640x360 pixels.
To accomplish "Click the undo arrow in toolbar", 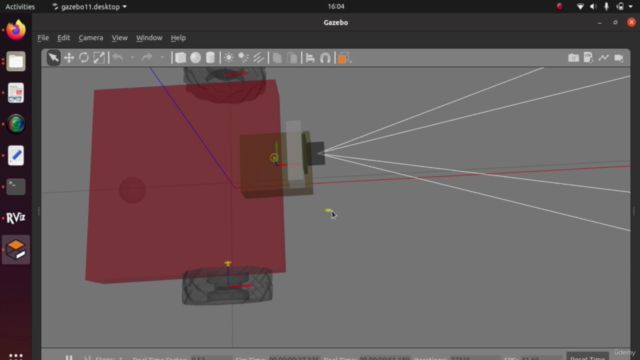I will 118,58.
